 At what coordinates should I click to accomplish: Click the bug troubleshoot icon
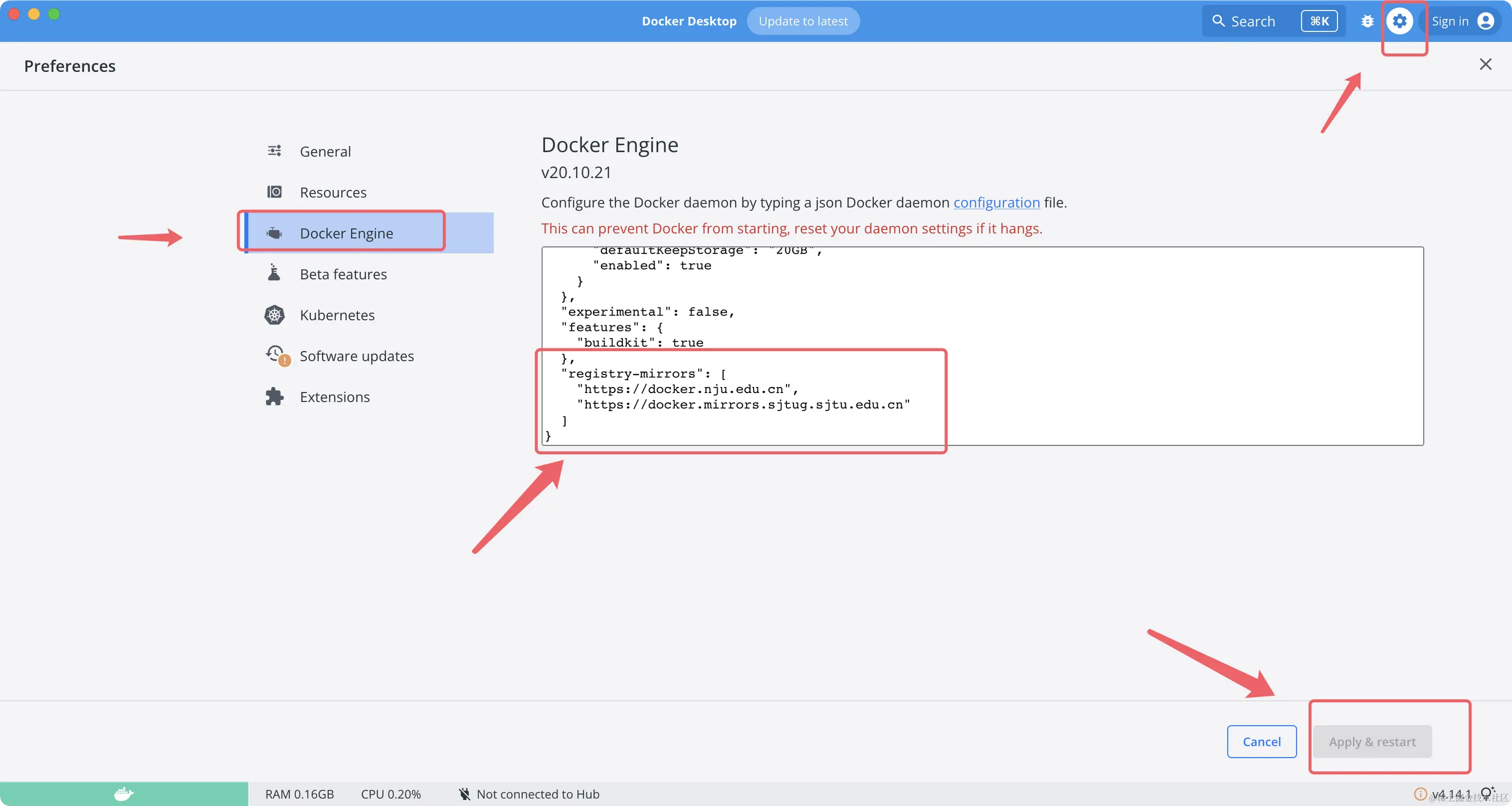(x=1367, y=21)
